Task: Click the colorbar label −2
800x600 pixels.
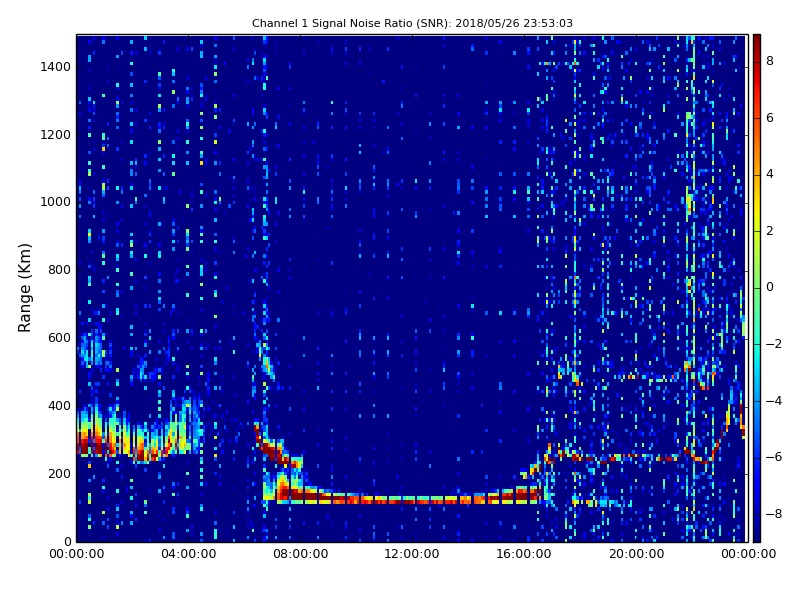Action: [x=774, y=344]
